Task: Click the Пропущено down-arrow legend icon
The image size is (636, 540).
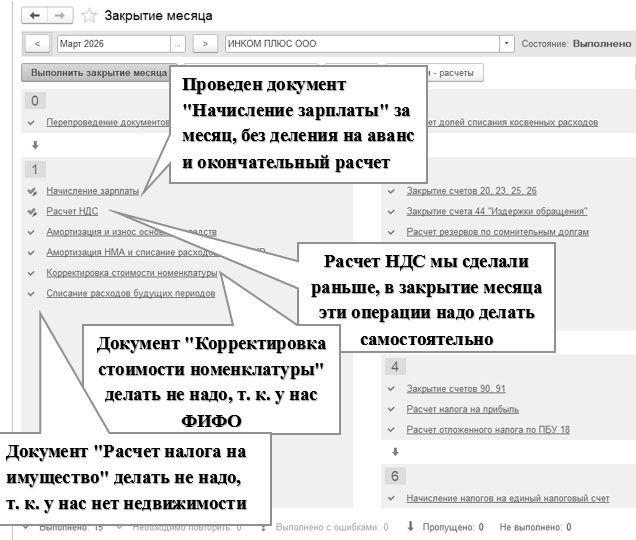Action: 410,527
